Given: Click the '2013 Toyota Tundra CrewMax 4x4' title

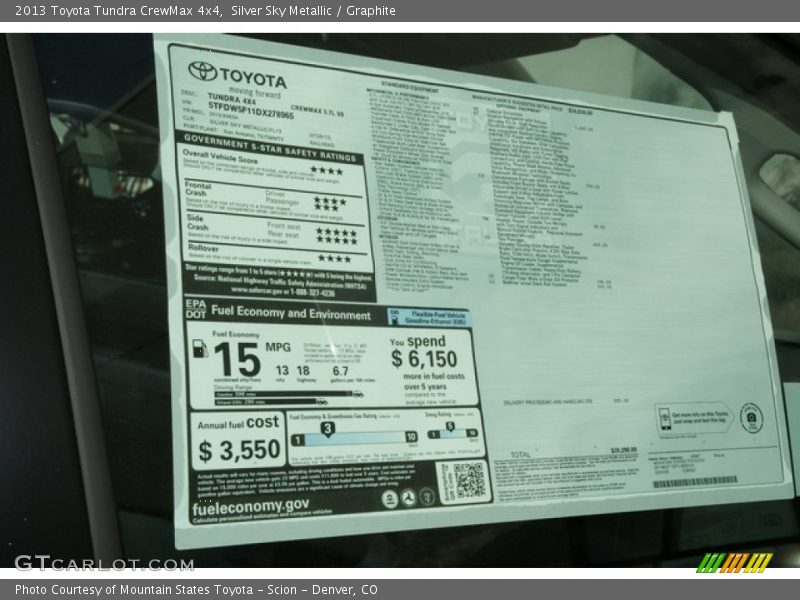Looking at the screenshot, I should [118, 11].
